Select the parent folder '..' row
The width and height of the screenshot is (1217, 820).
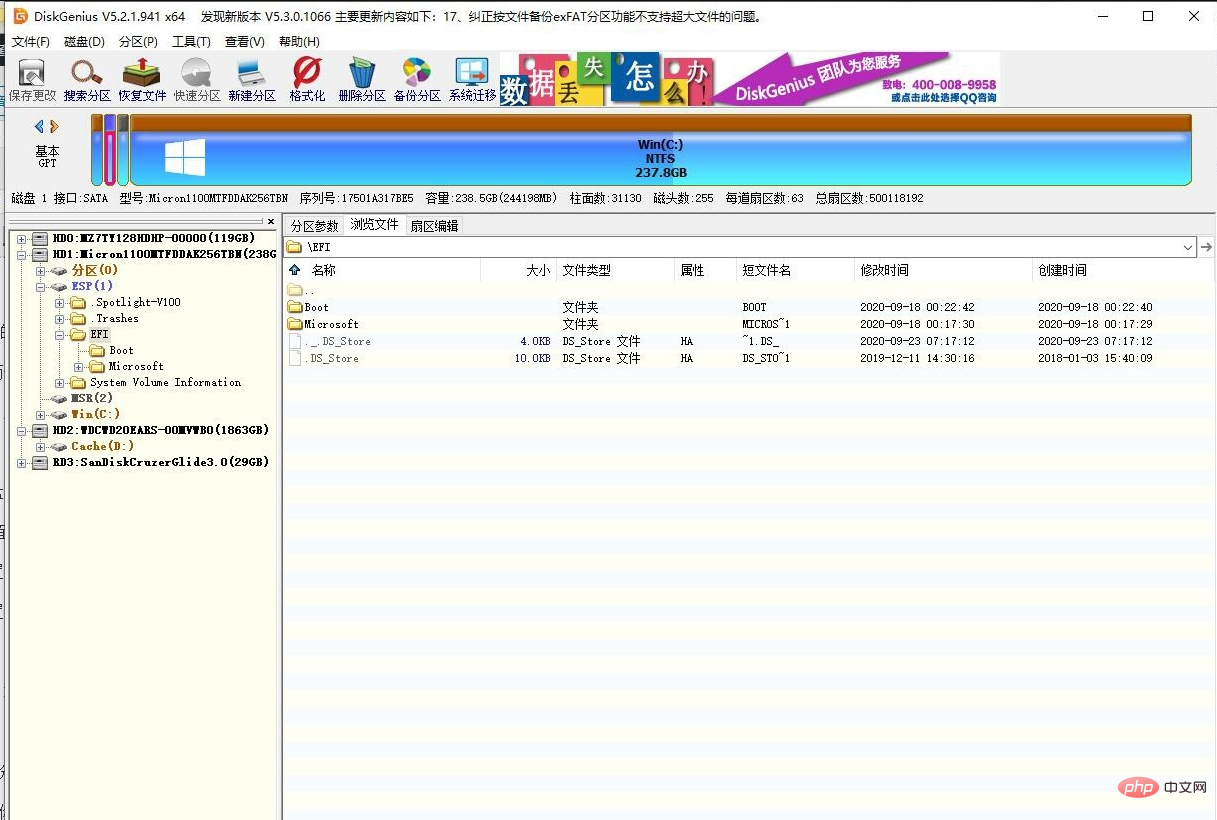point(749,290)
